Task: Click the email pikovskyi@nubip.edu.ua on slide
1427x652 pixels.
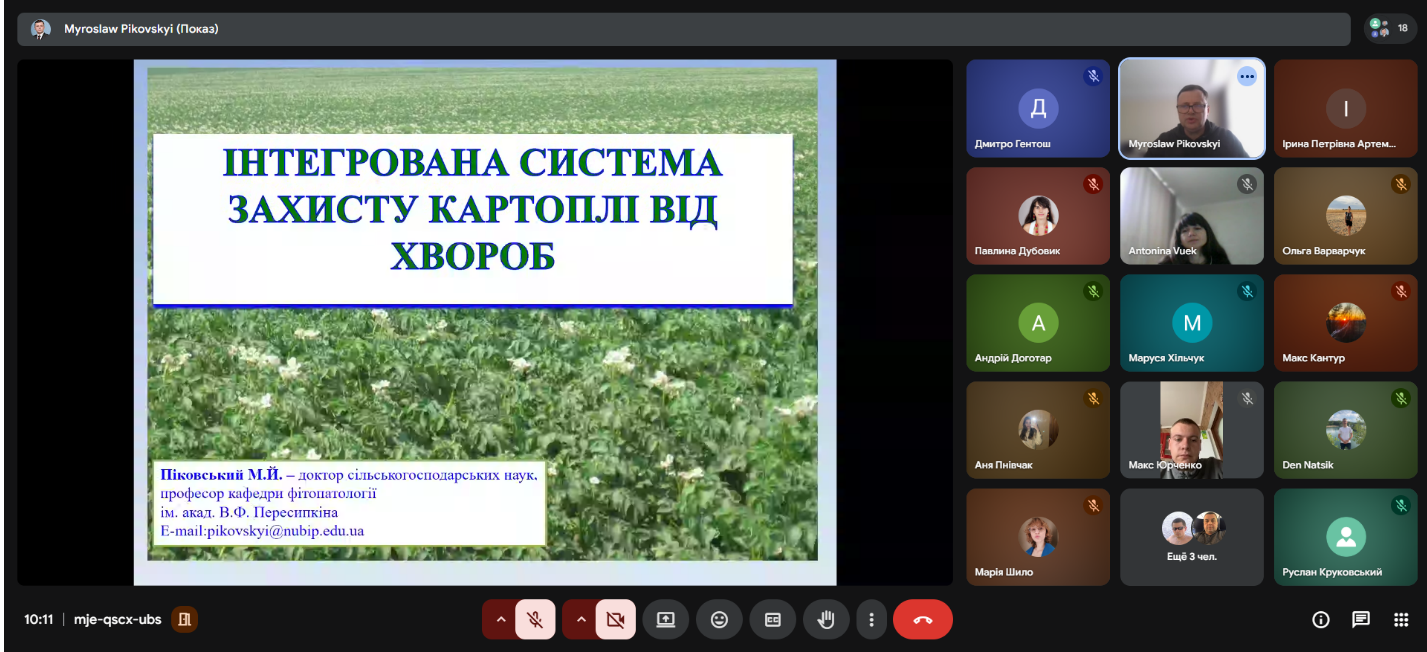Action: [284, 531]
